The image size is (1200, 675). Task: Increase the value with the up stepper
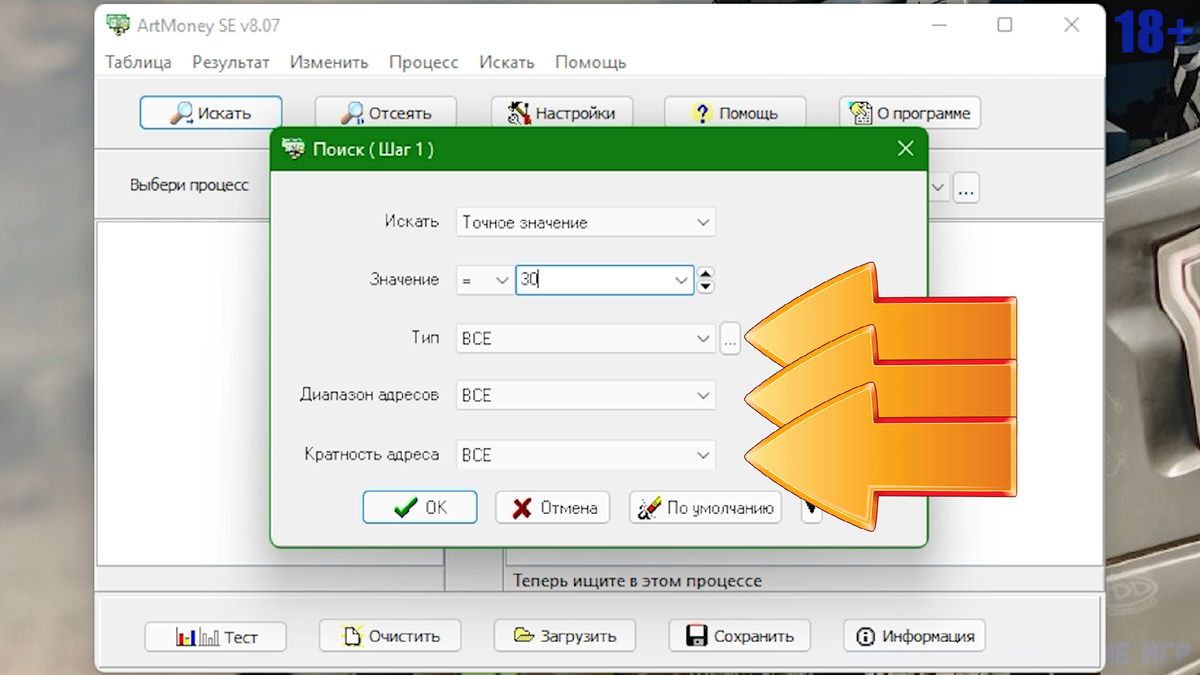pos(706,274)
